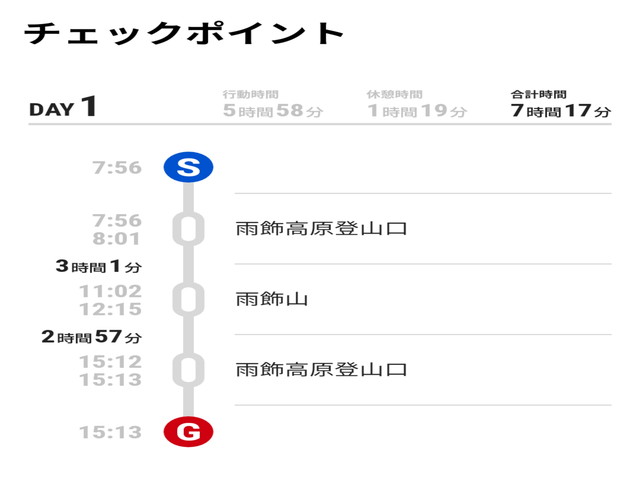640x480 pixels.
Task: Click the red G goal marker
Action: pos(188,432)
